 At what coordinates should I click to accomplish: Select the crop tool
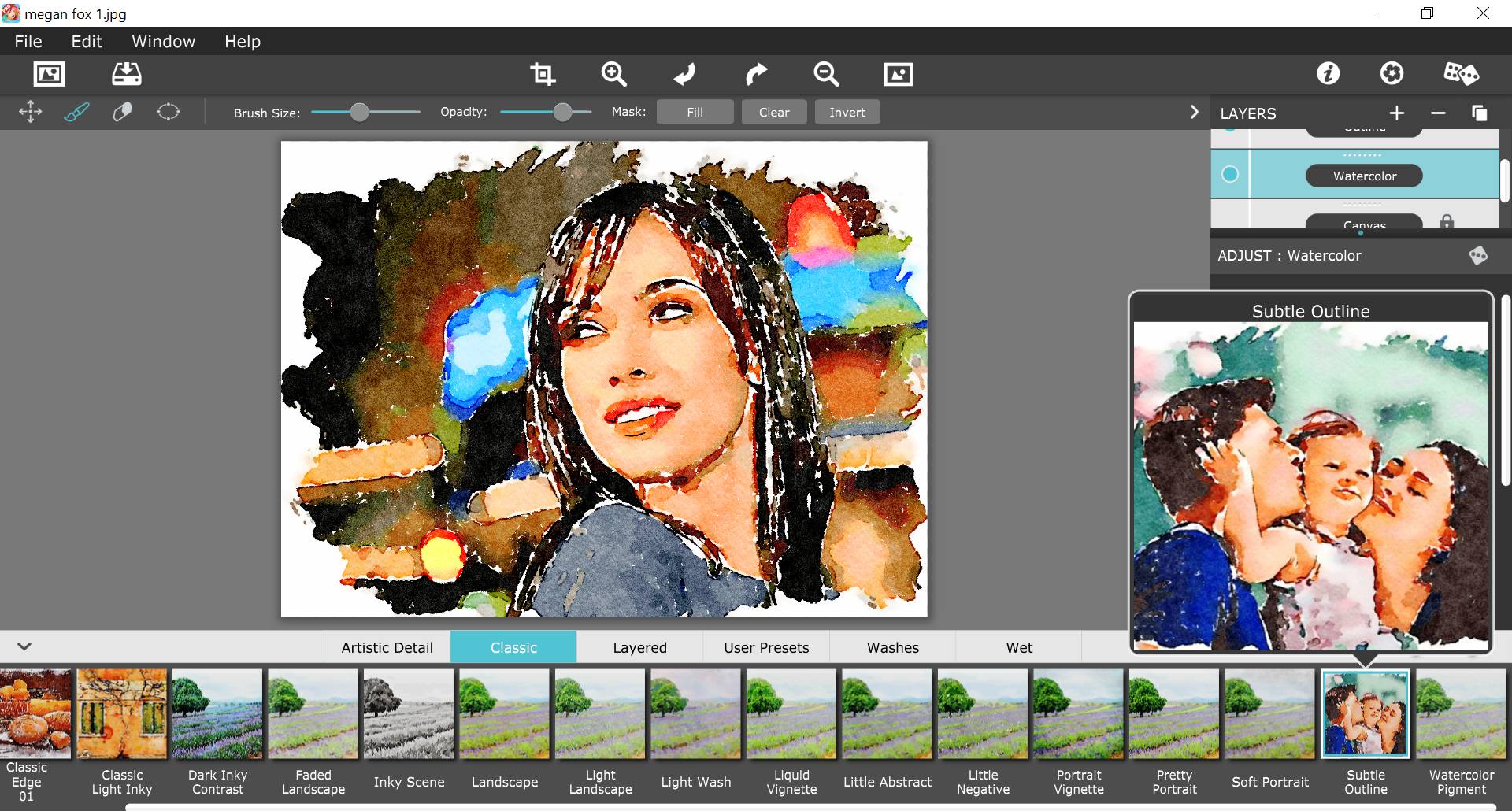543,74
